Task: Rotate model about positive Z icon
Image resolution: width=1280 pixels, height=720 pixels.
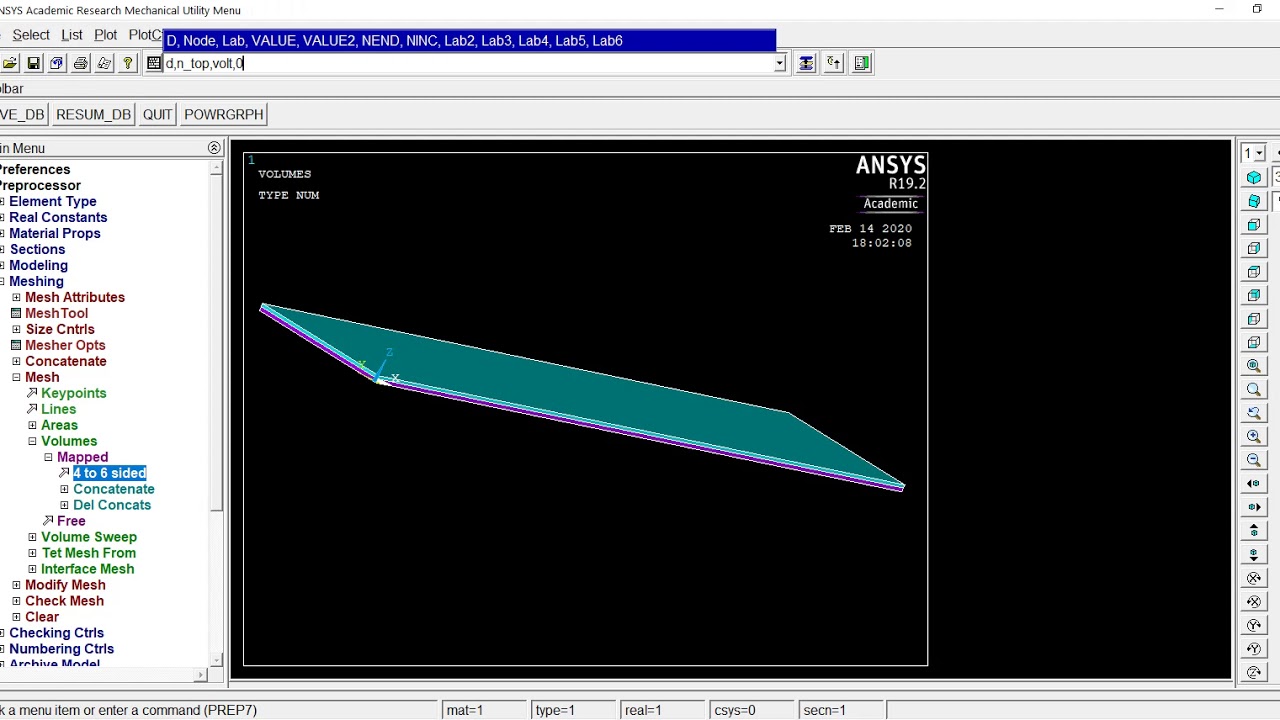Action: point(1254,672)
